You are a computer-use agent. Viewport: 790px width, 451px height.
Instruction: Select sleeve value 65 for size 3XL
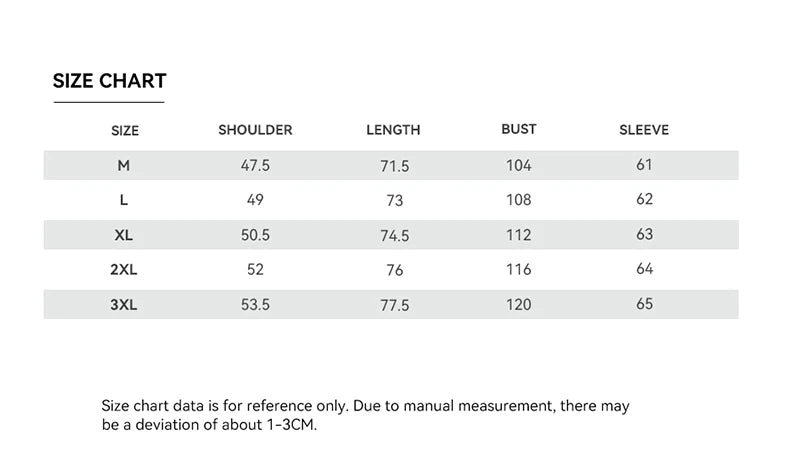644,304
